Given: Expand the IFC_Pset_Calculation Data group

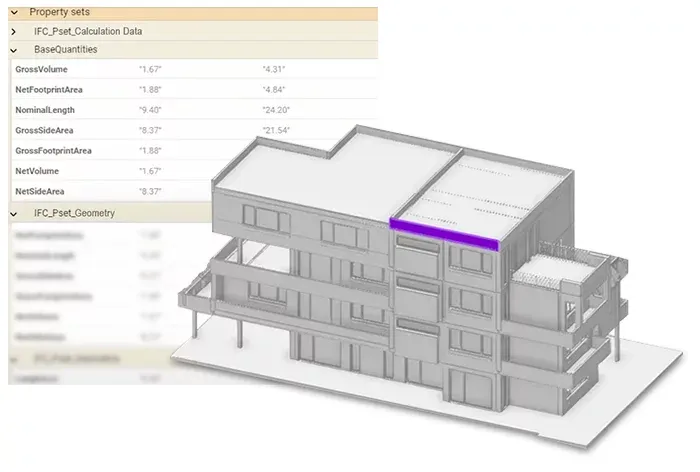Looking at the screenshot, I should 14,32.
